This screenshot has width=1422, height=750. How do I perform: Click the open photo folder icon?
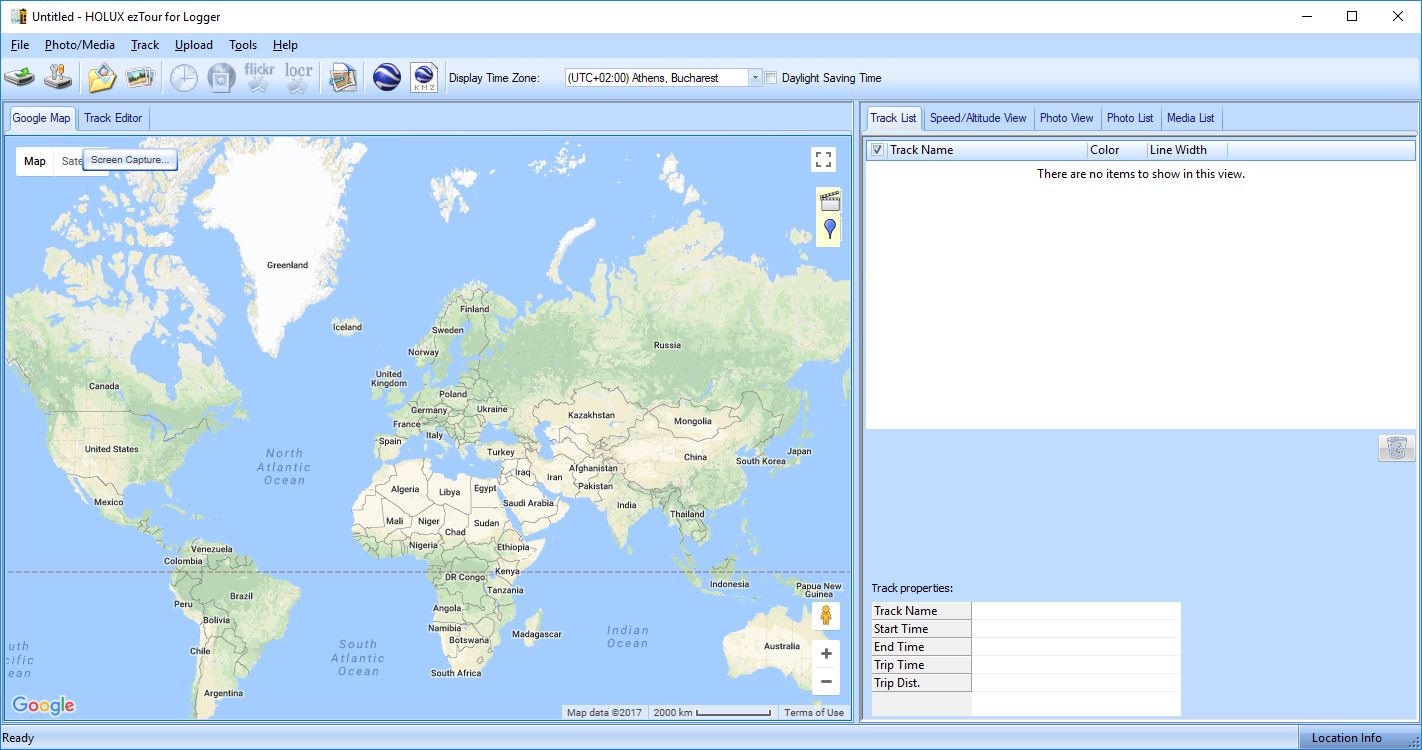(102, 77)
